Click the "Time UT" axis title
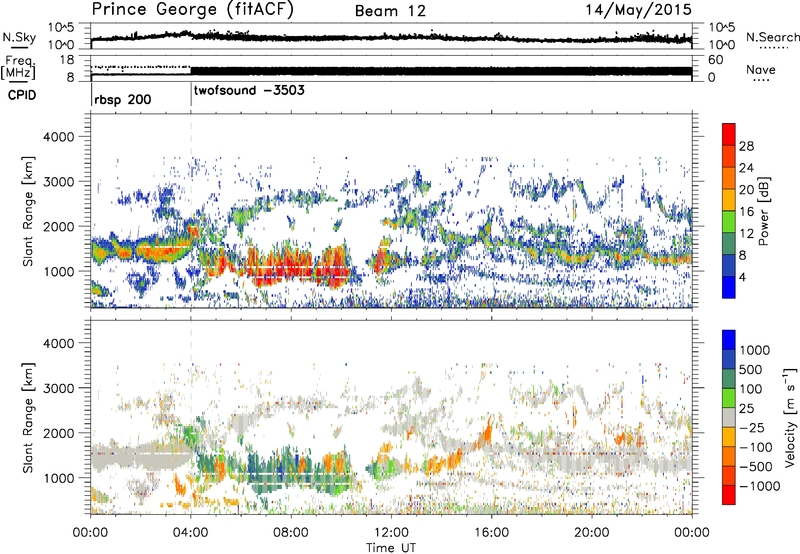Viewport: 800px width, 554px height. (x=391, y=547)
